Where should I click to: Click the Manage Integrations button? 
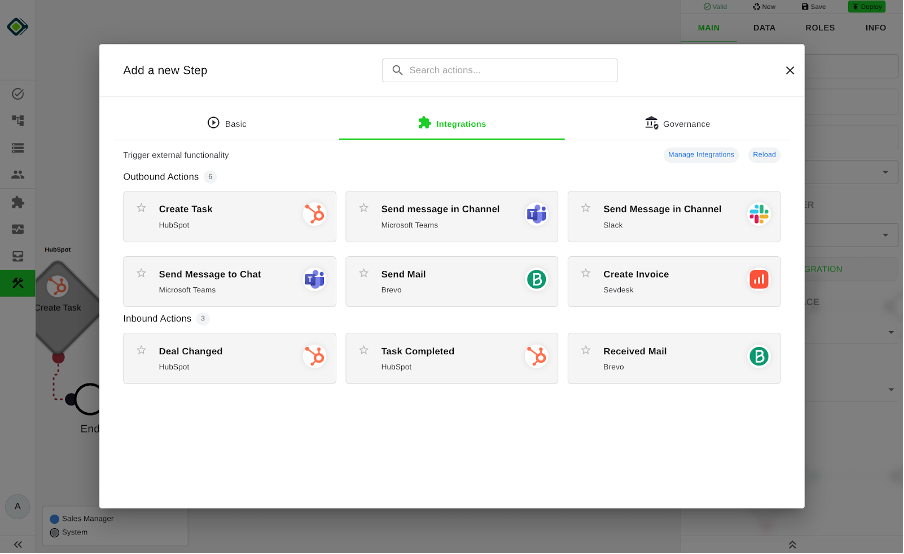click(x=701, y=154)
